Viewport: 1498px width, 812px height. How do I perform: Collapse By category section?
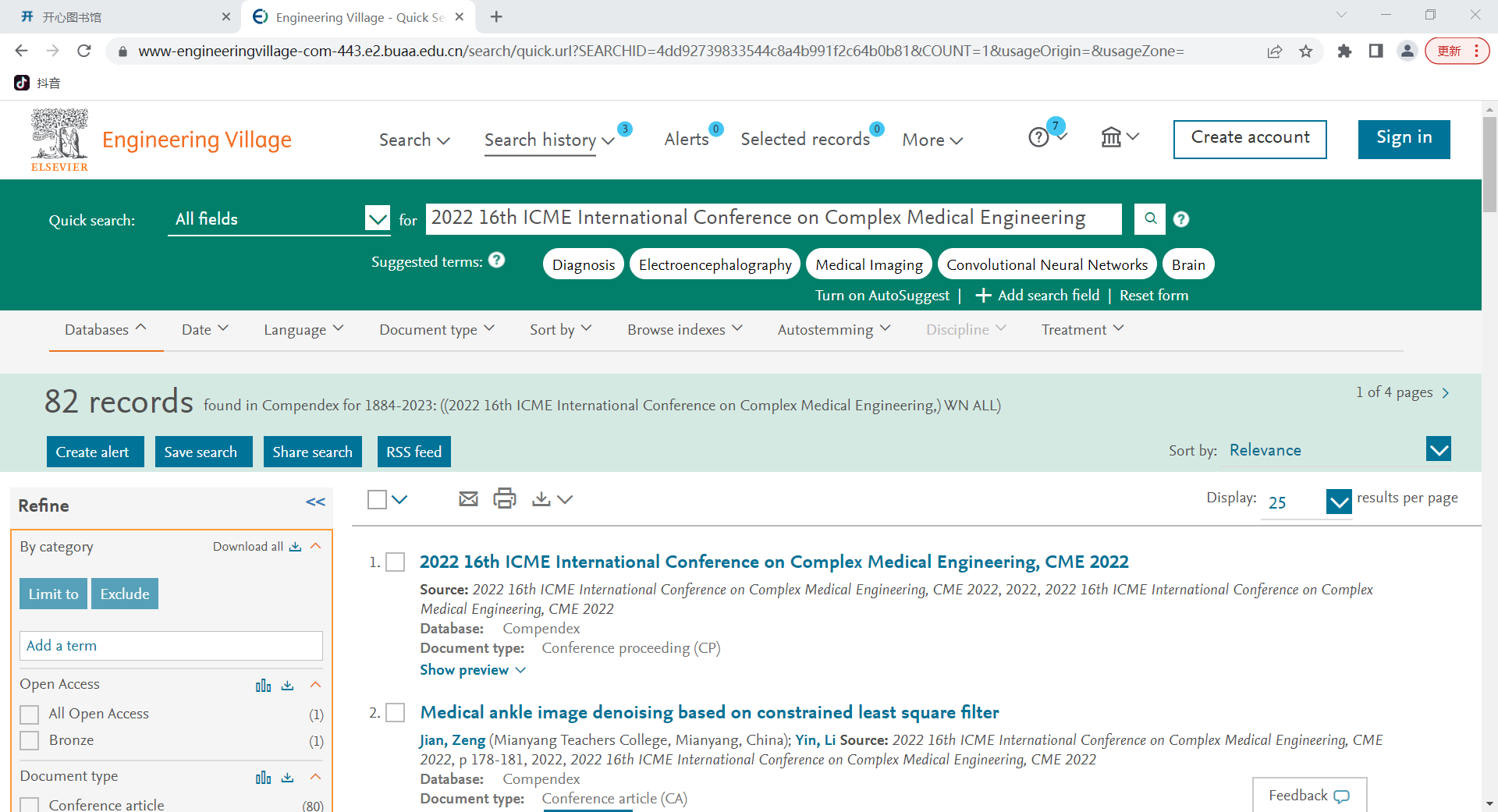pyautogui.click(x=316, y=546)
